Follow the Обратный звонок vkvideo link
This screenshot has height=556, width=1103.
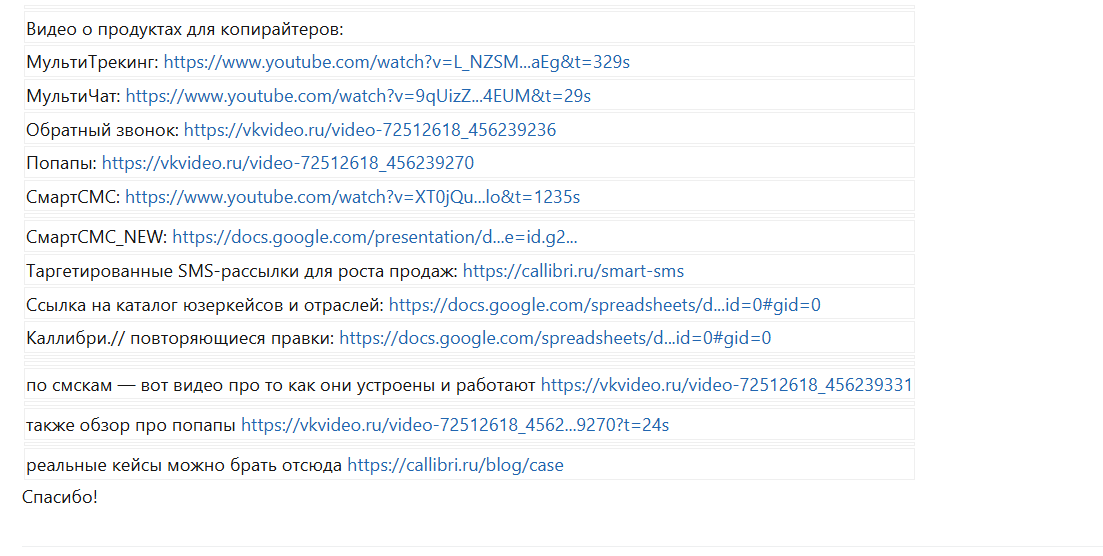[x=370, y=129]
